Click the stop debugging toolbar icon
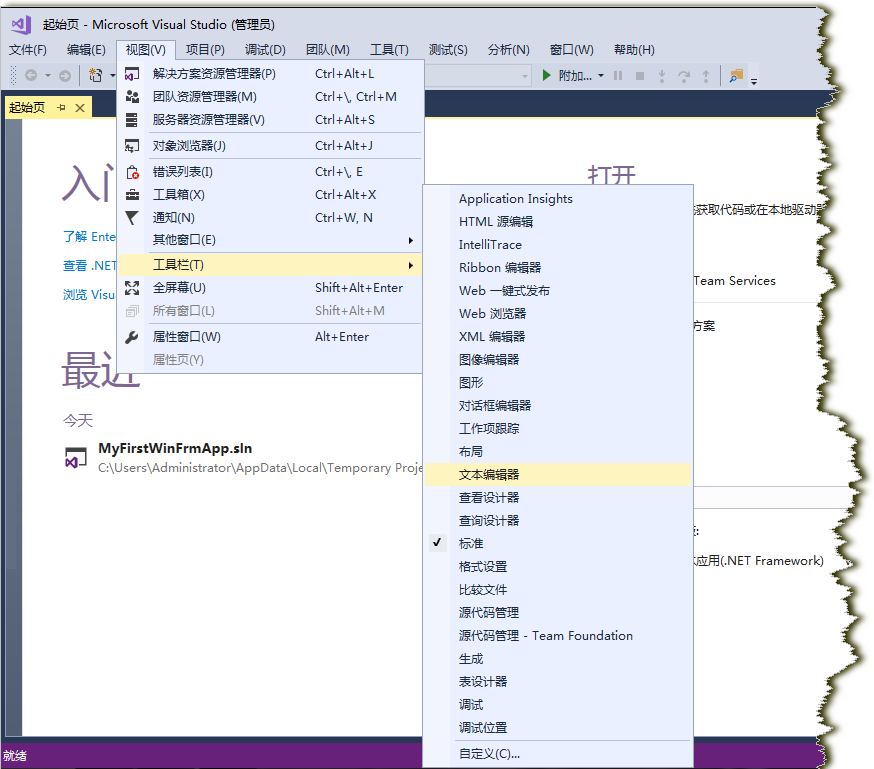The height and width of the screenshot is (769, 874). pyautogui.click(x=640, y=75)
